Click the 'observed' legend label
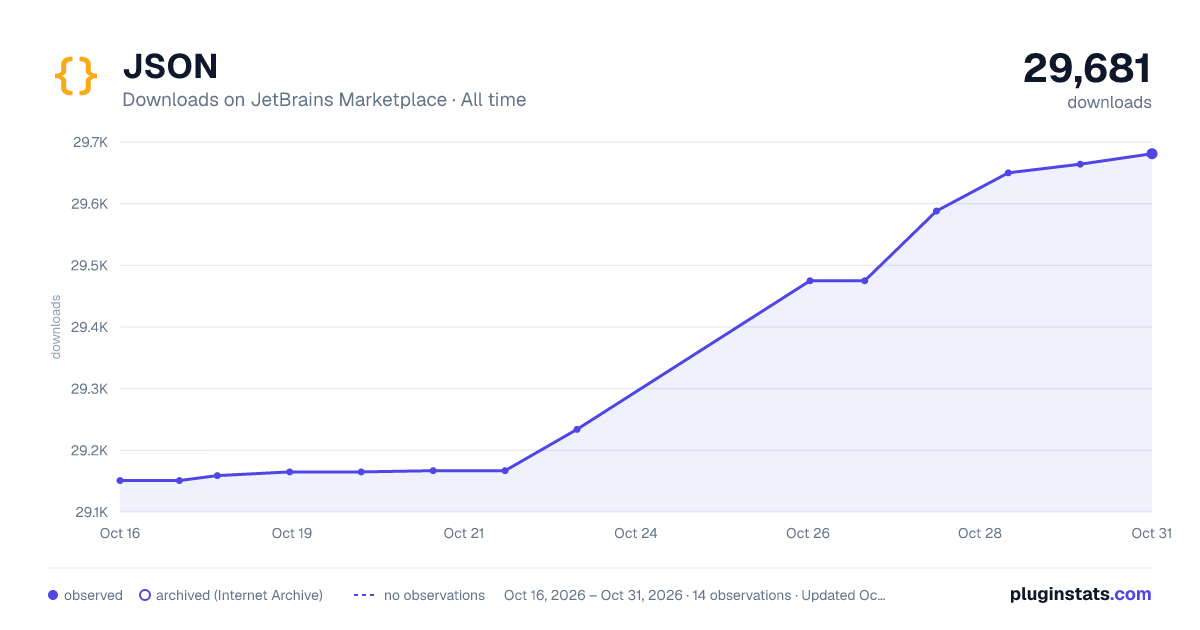The height and width of the screenshot is (630, 1200). coord(93,595)
